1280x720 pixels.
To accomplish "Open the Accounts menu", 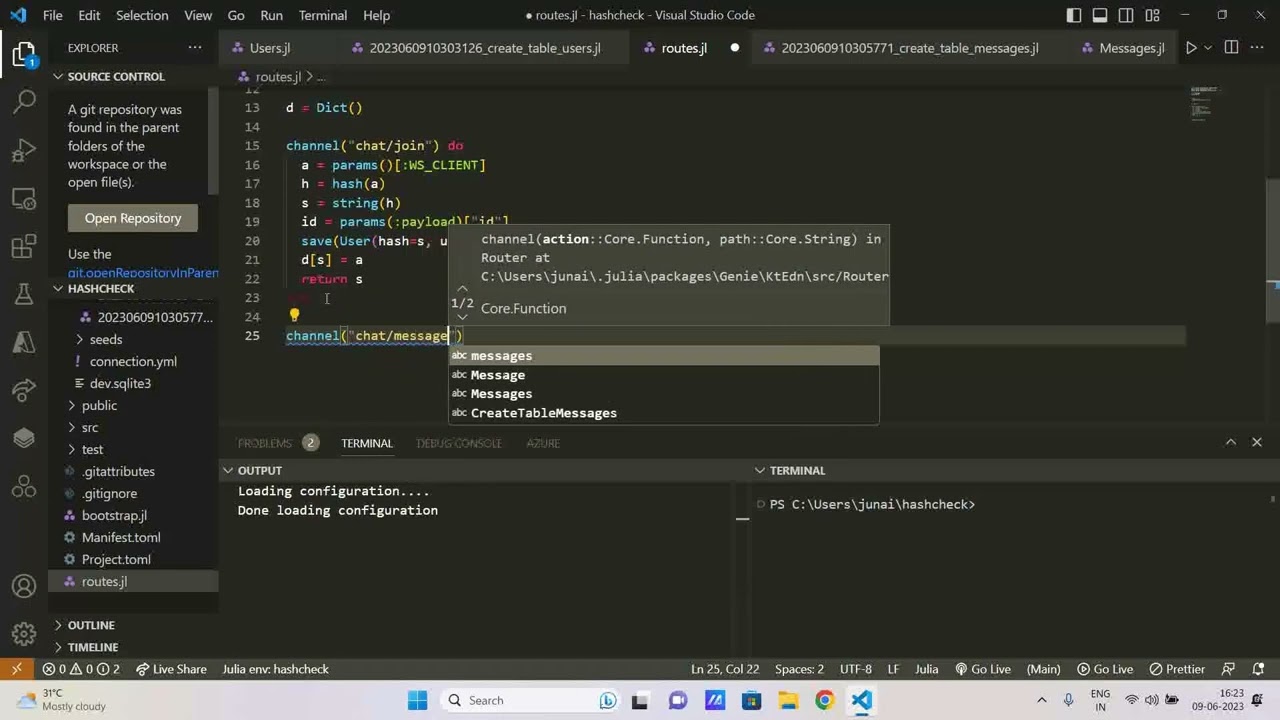I will point(24,586).
